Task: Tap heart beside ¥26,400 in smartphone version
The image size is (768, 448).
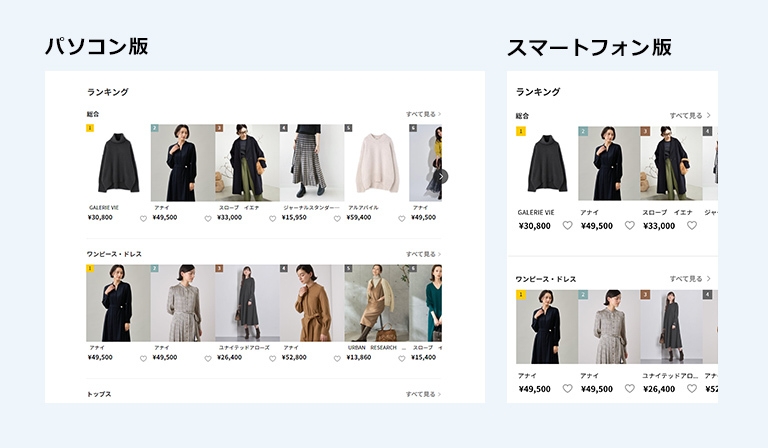Action: [x=691, y=389]
